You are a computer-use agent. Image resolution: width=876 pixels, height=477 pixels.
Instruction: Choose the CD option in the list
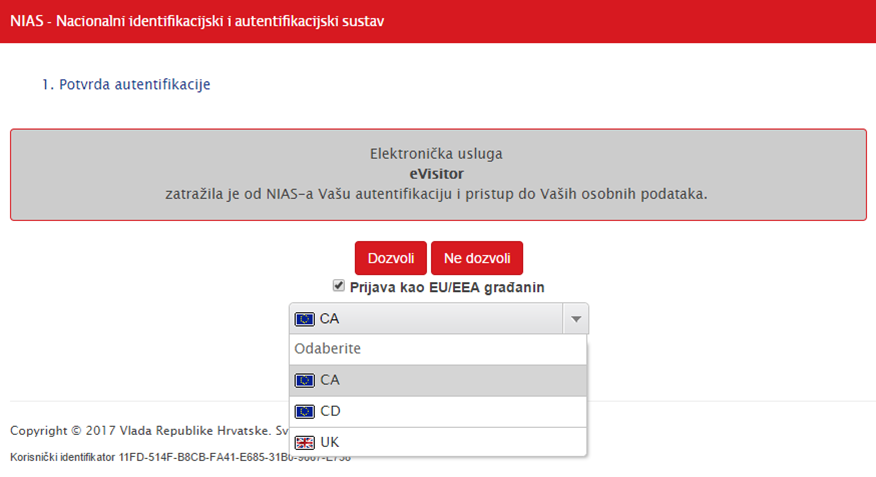tap(331, 411)
